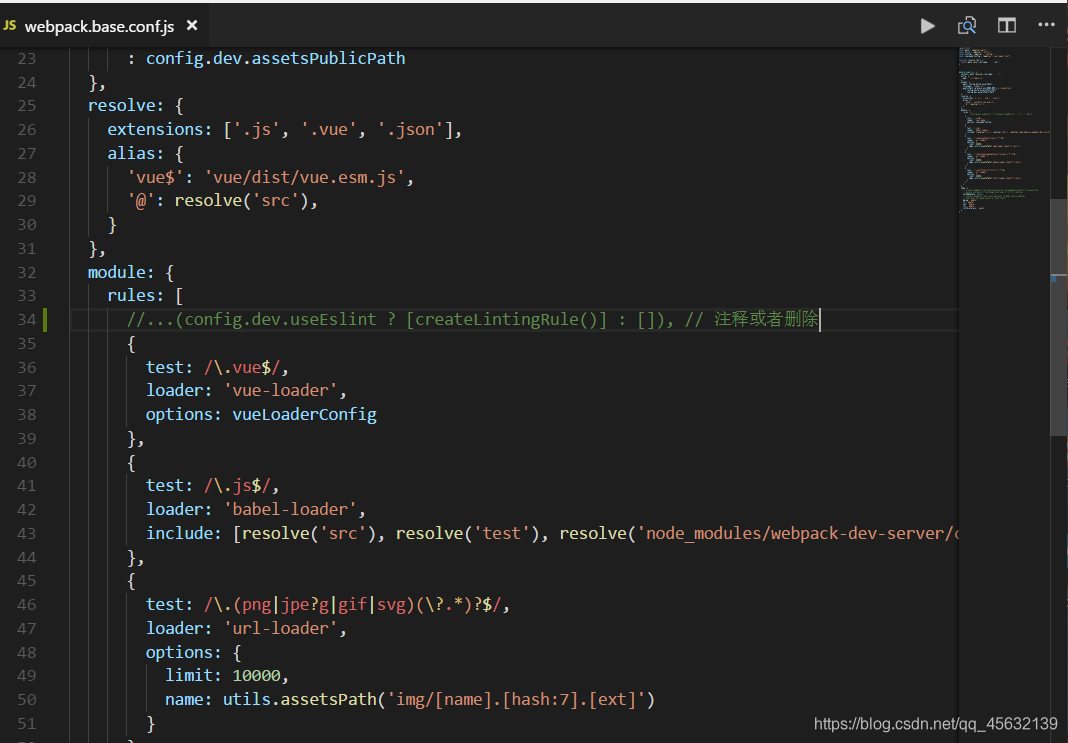This screenshot has height=743, width=1068.
Task: Click utils.assetsPath on line 50
Action: (x=300, y=699)
